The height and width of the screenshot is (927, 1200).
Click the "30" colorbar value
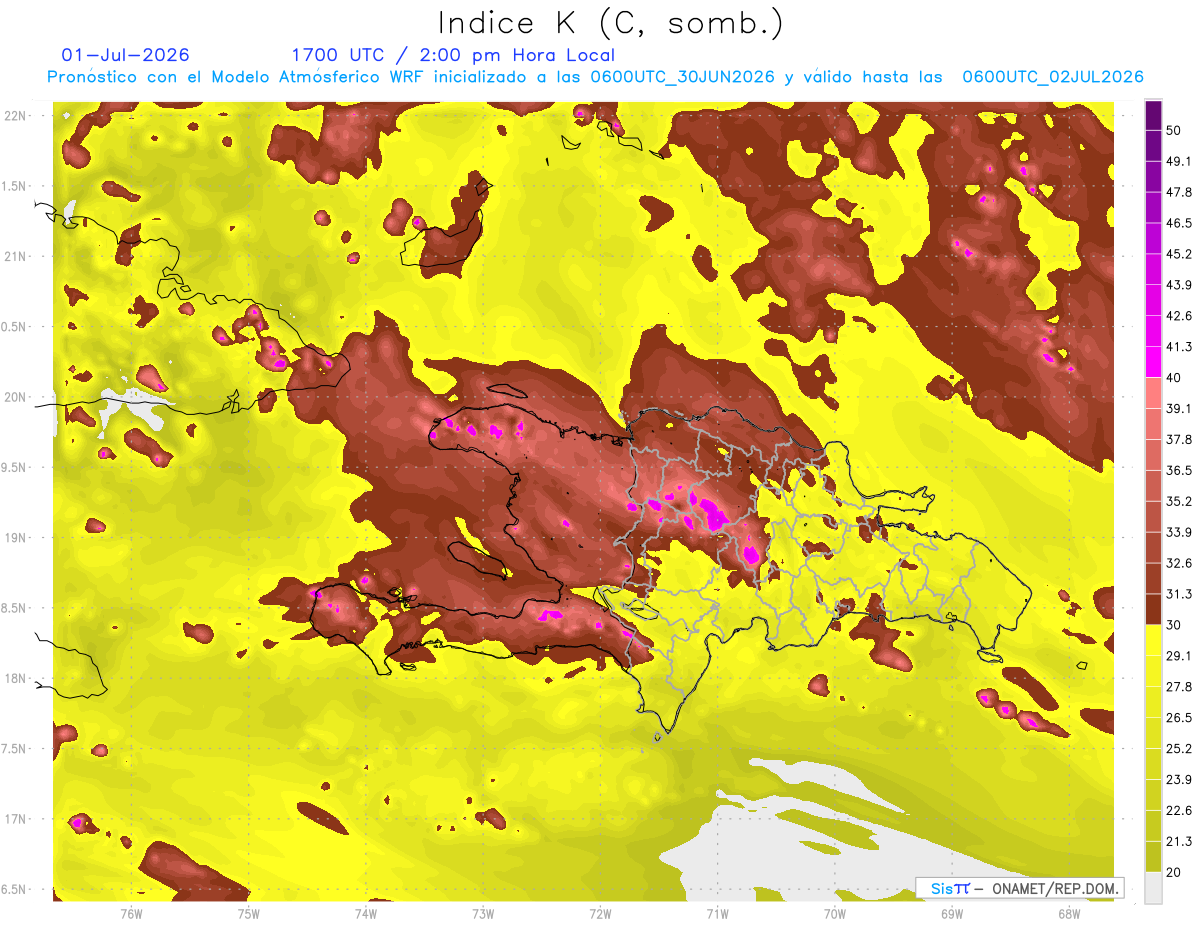(x=1174, y=625)
